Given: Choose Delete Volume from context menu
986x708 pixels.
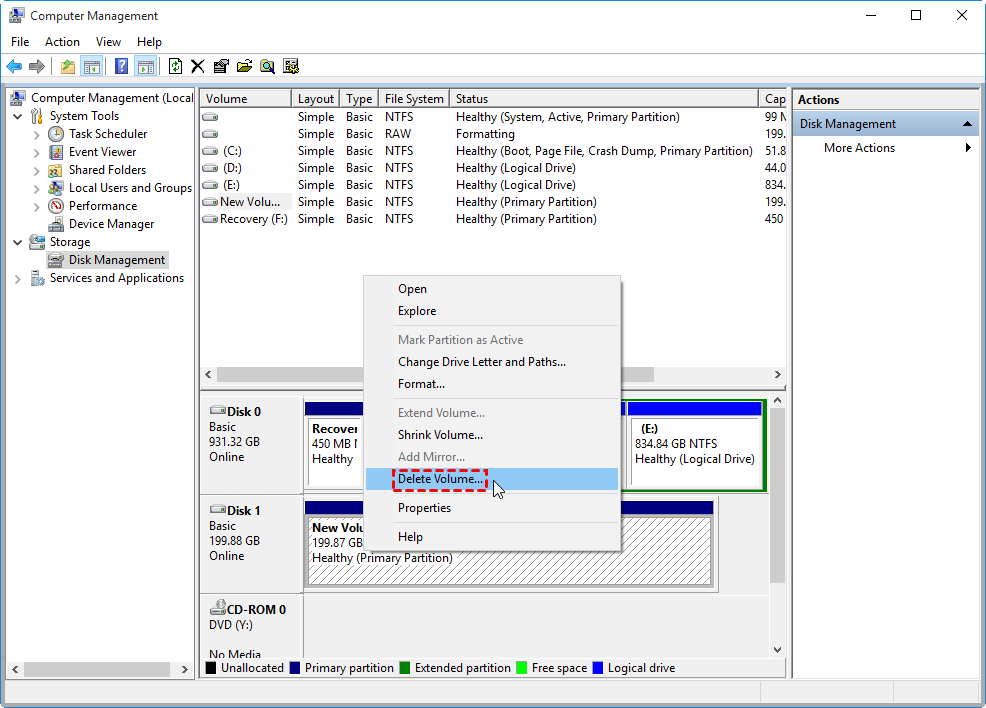Looking at the screenshot, I should tap(441, 479).
